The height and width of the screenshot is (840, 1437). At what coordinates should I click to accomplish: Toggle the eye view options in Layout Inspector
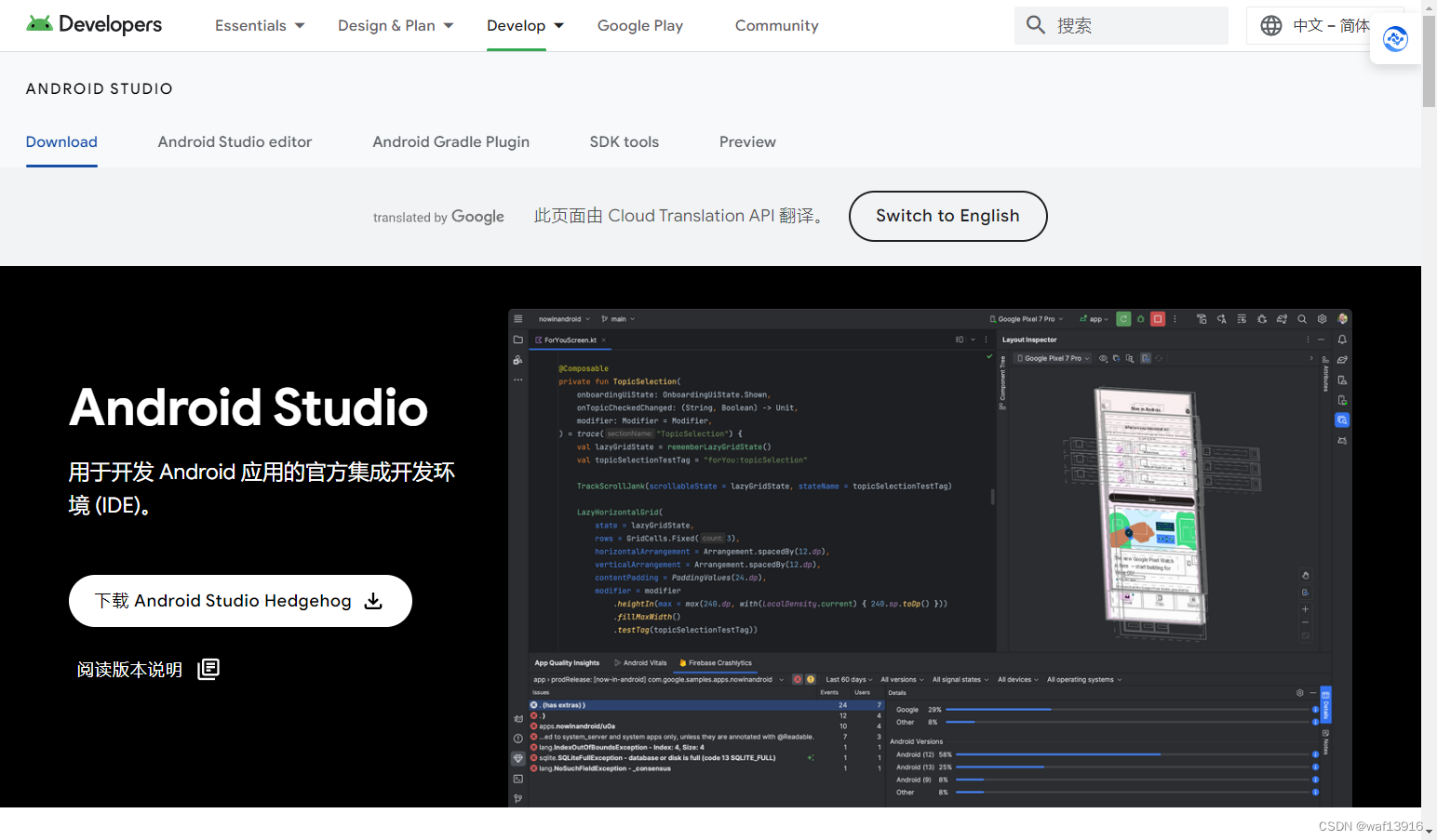pyautogui.click(x=1103, y=358)
